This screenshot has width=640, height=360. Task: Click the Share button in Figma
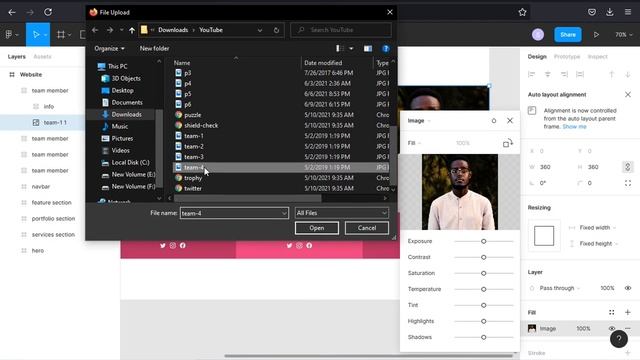[x=568, y=35]
